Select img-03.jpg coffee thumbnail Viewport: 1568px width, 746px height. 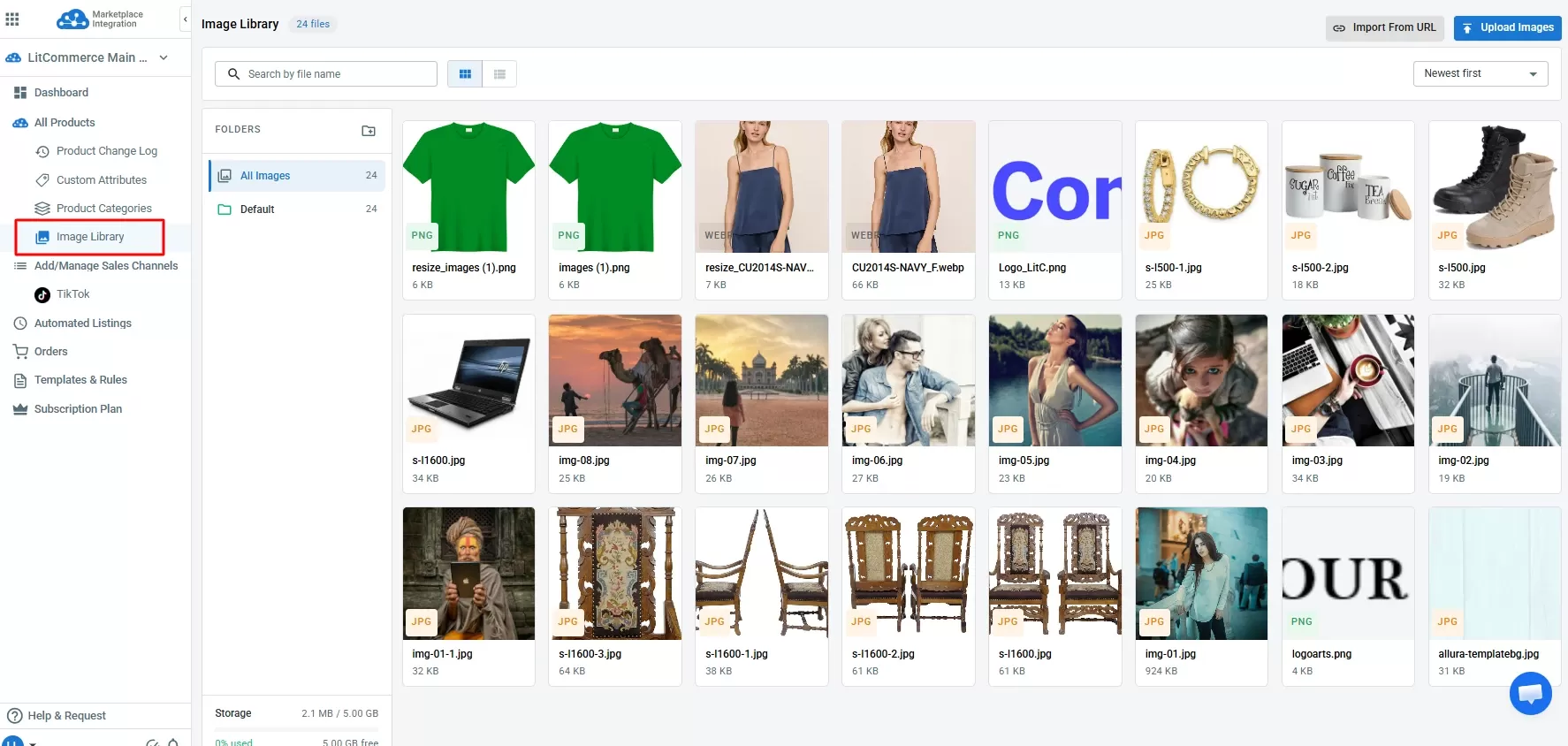[1348, 380]
